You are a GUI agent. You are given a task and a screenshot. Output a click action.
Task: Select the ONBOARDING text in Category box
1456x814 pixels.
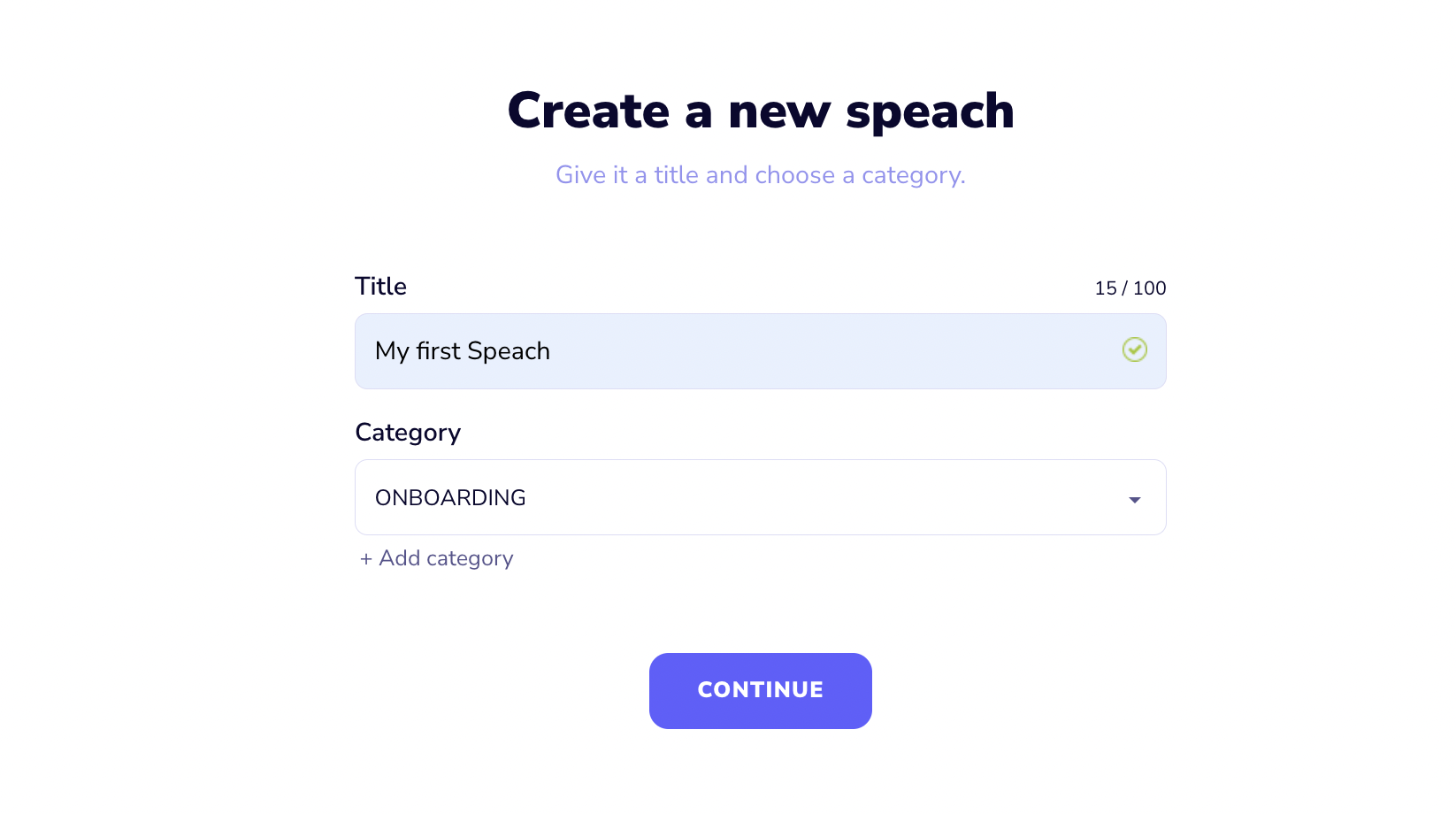450,498
